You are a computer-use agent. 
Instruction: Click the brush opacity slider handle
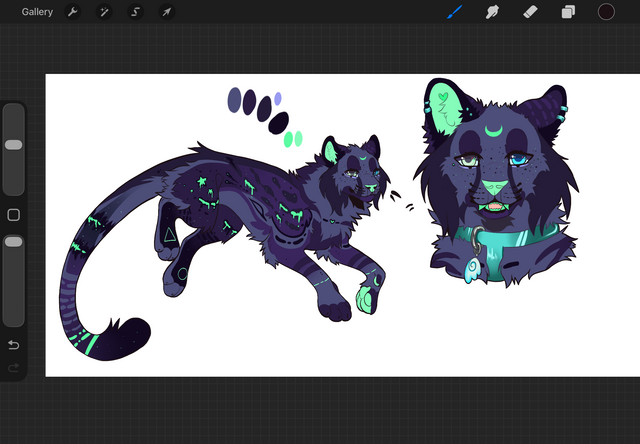[13, 242]
